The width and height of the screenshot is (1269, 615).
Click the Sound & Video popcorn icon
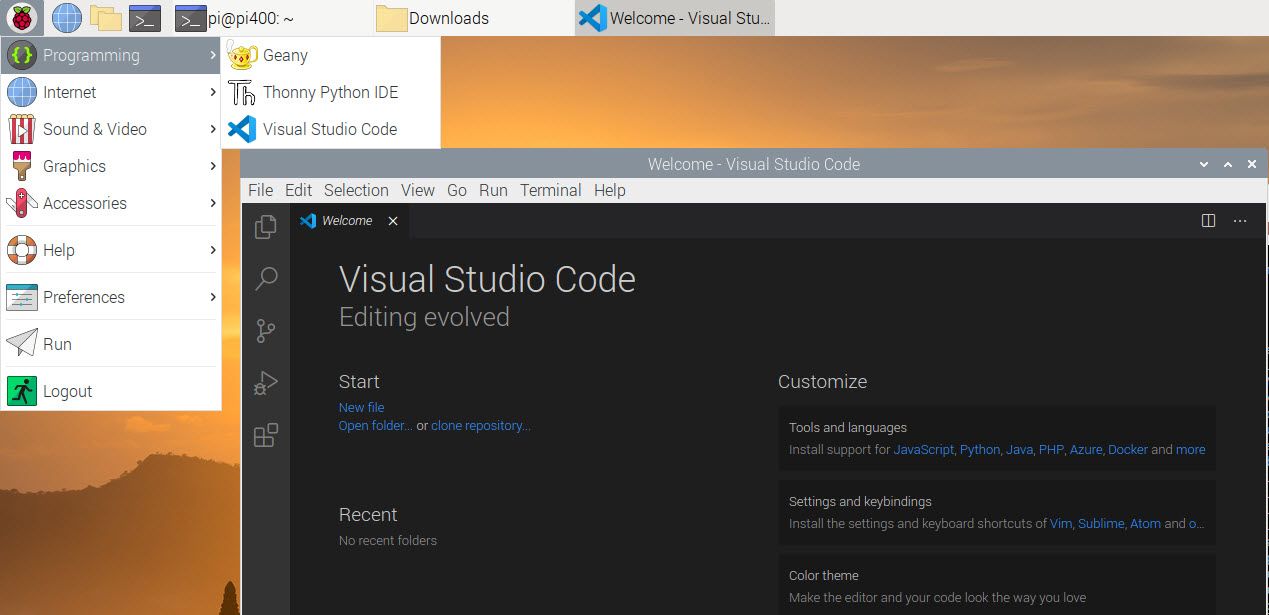(x=22, y=129)
